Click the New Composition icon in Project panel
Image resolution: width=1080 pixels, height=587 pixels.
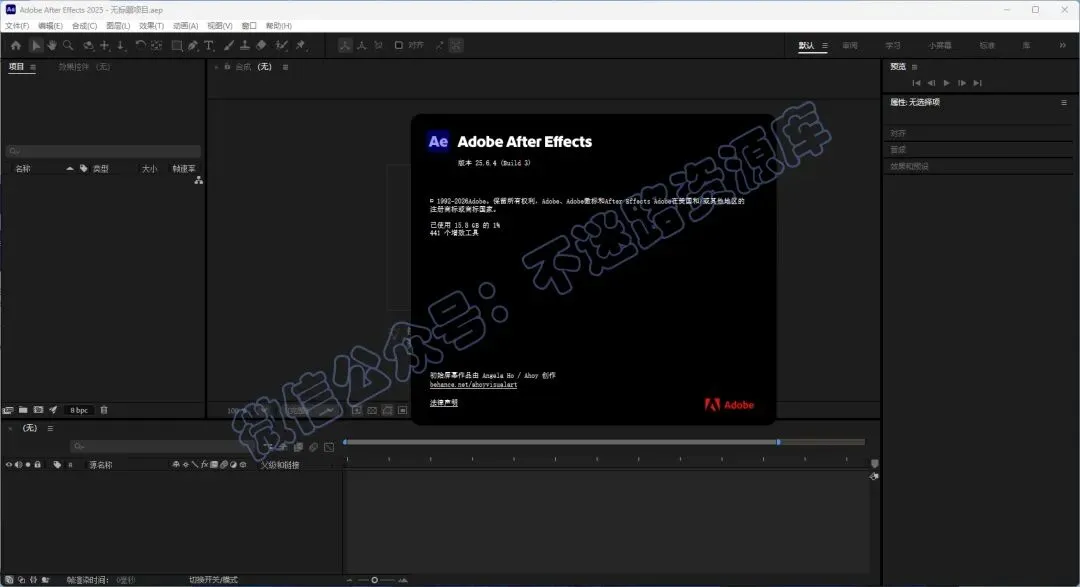pyautogui.click(x=38, y=410)
